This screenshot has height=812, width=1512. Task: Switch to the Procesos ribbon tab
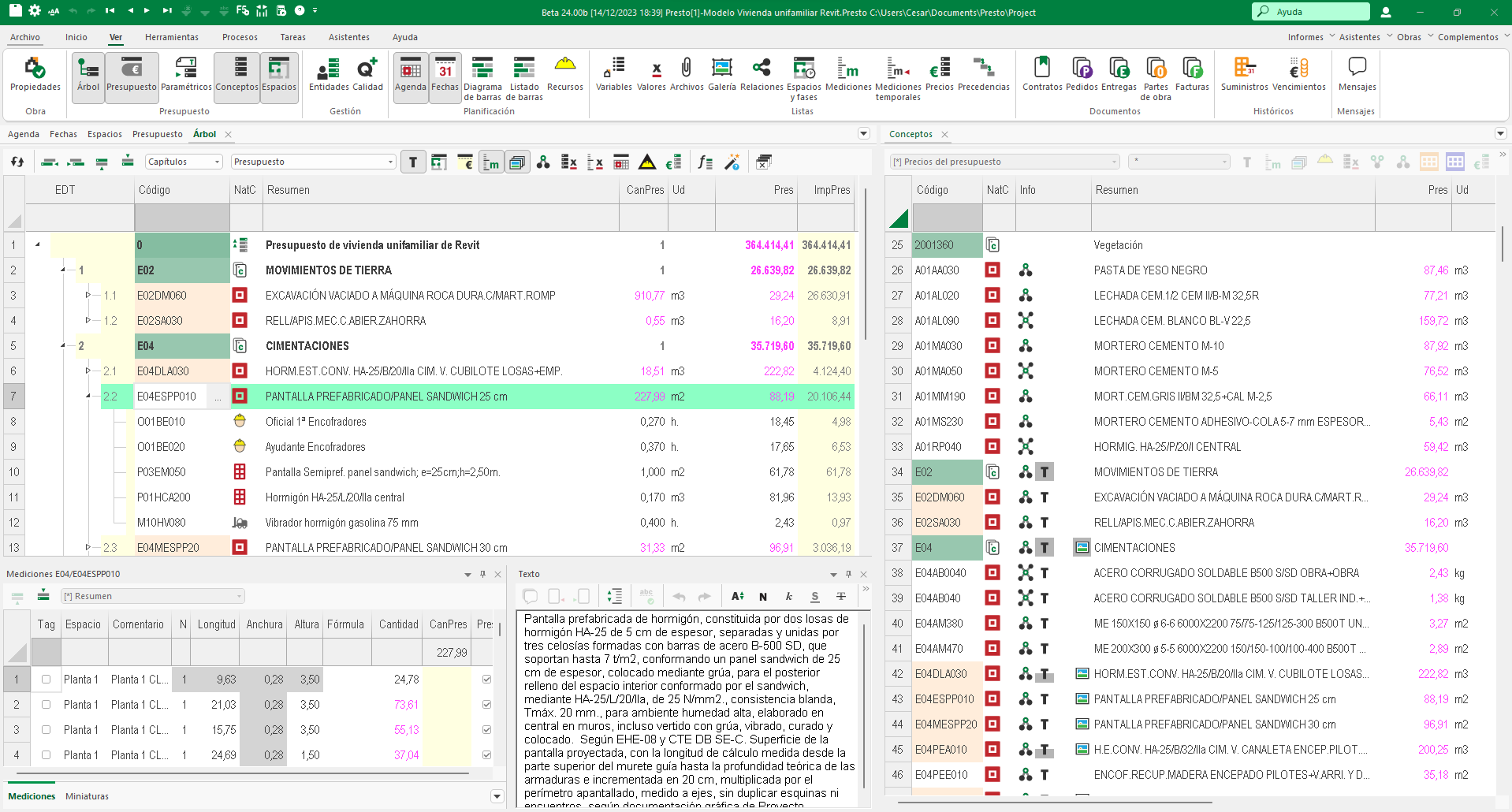[240, 37]
